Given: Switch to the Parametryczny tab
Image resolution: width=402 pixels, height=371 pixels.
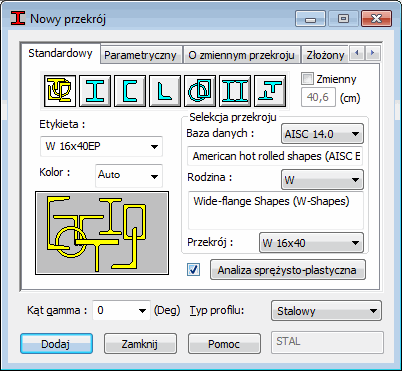Looking at the screenshot, I should tap(140, 55).
